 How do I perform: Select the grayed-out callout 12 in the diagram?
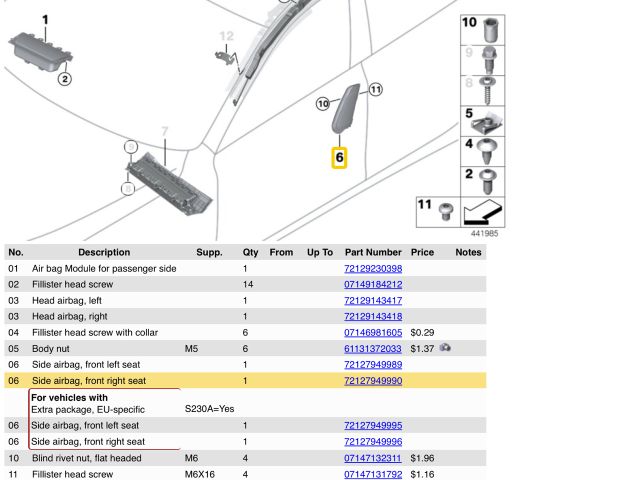(227, 37)
